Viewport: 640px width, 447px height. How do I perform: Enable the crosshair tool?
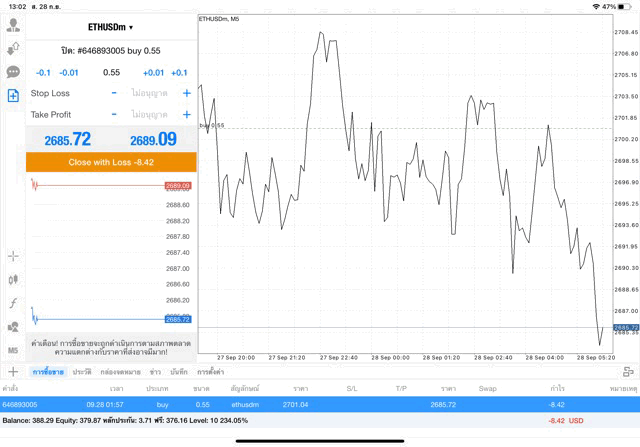[13, 256]
